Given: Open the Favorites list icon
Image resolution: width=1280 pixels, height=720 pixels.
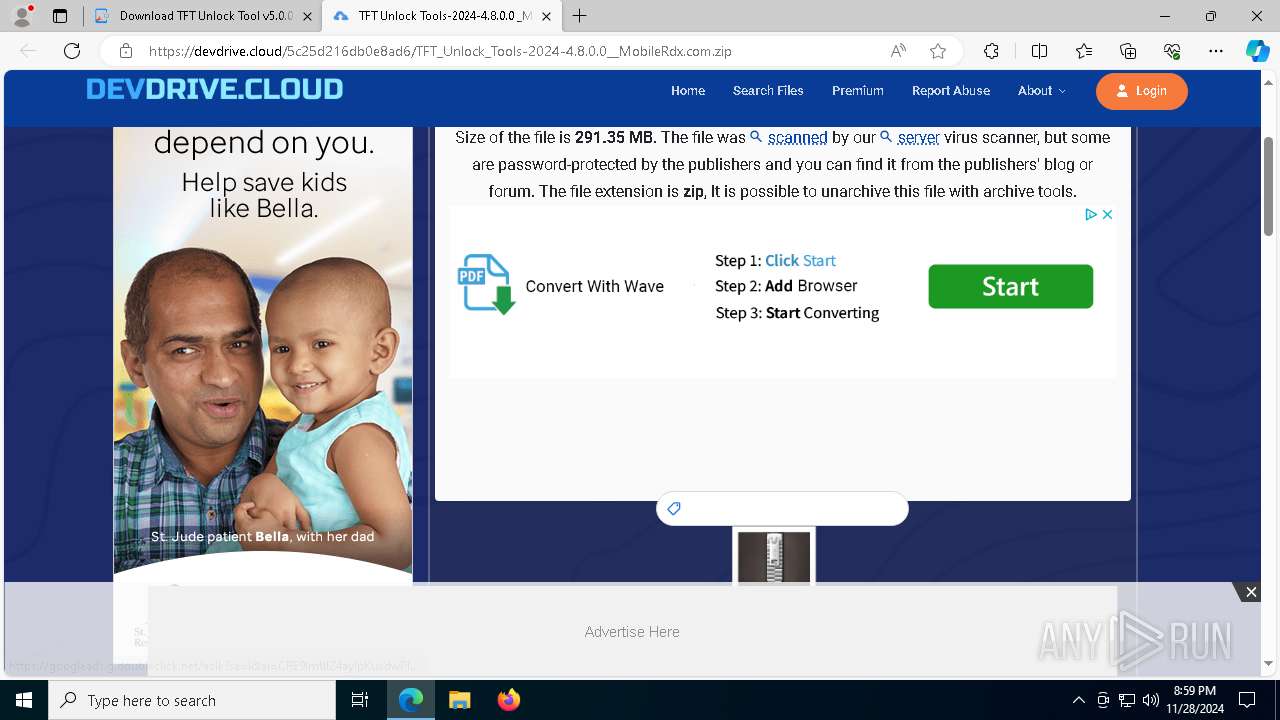Looking at the screenshot, I should click(1084, 51).
